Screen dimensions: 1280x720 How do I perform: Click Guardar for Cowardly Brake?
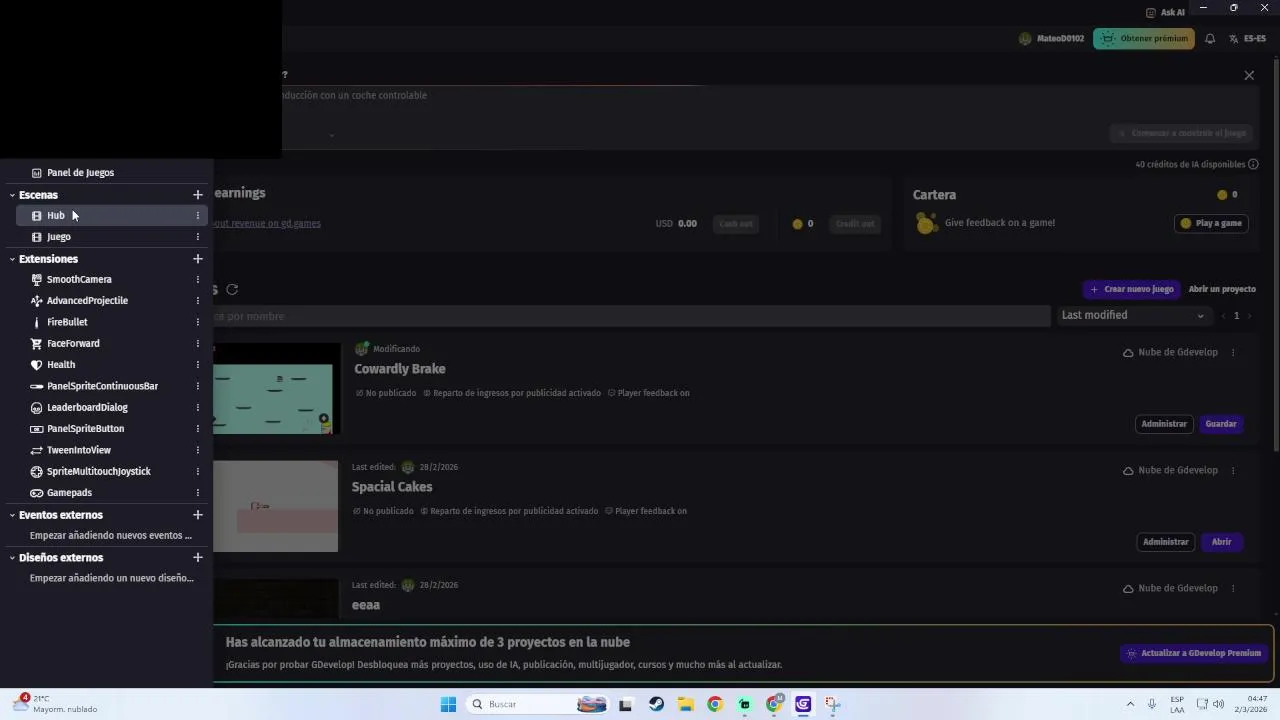coord(1221,424)
